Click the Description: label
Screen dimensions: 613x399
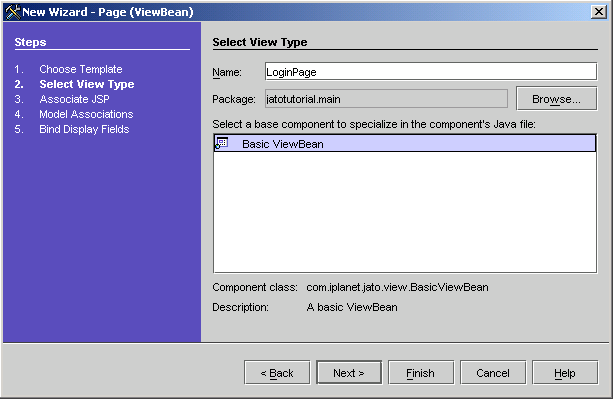(240, 307)
